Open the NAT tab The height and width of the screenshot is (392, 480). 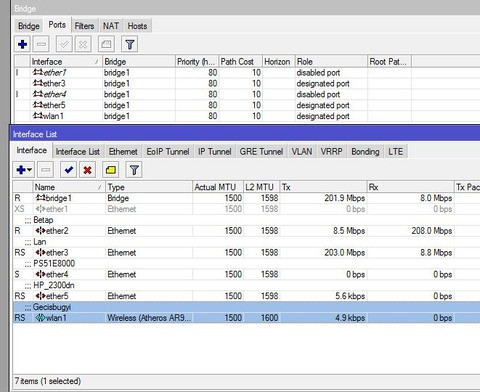(111, 26)
